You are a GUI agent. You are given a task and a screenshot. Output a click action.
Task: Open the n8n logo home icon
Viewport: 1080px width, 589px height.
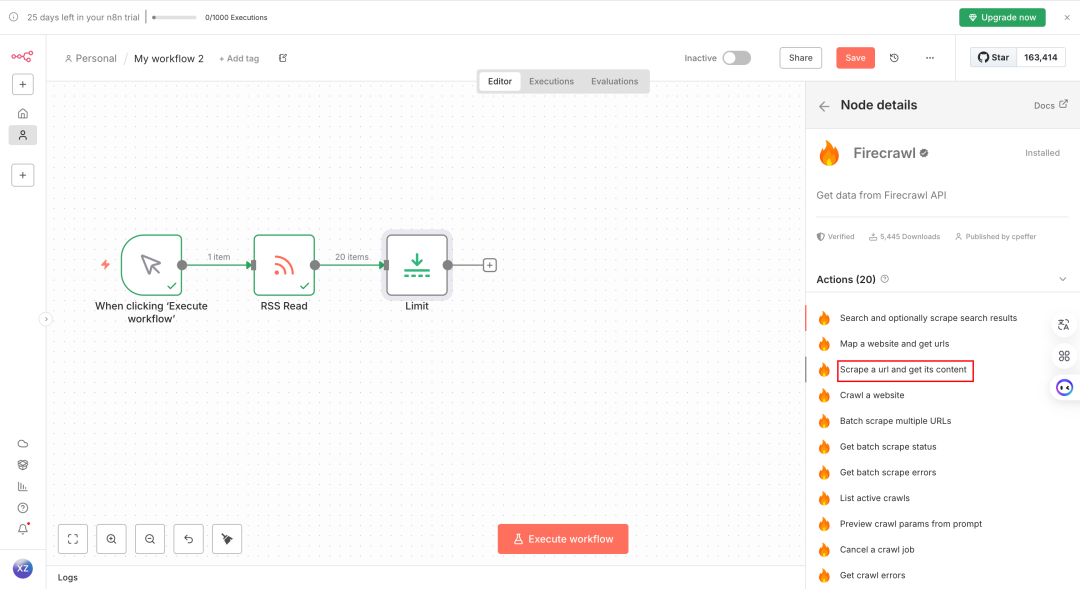(22, 56)
